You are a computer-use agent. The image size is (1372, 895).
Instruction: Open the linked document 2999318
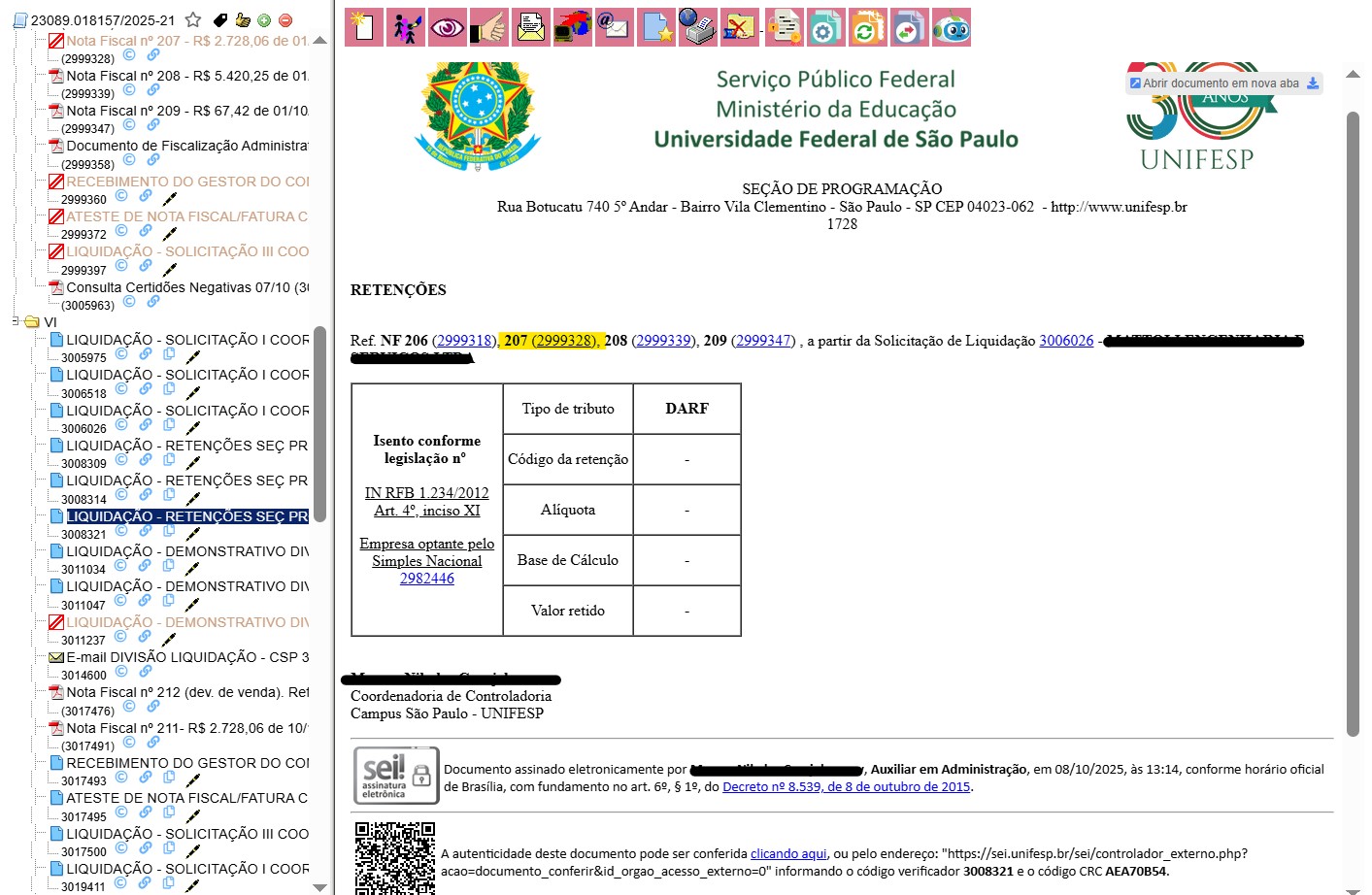tap(463, 341)
